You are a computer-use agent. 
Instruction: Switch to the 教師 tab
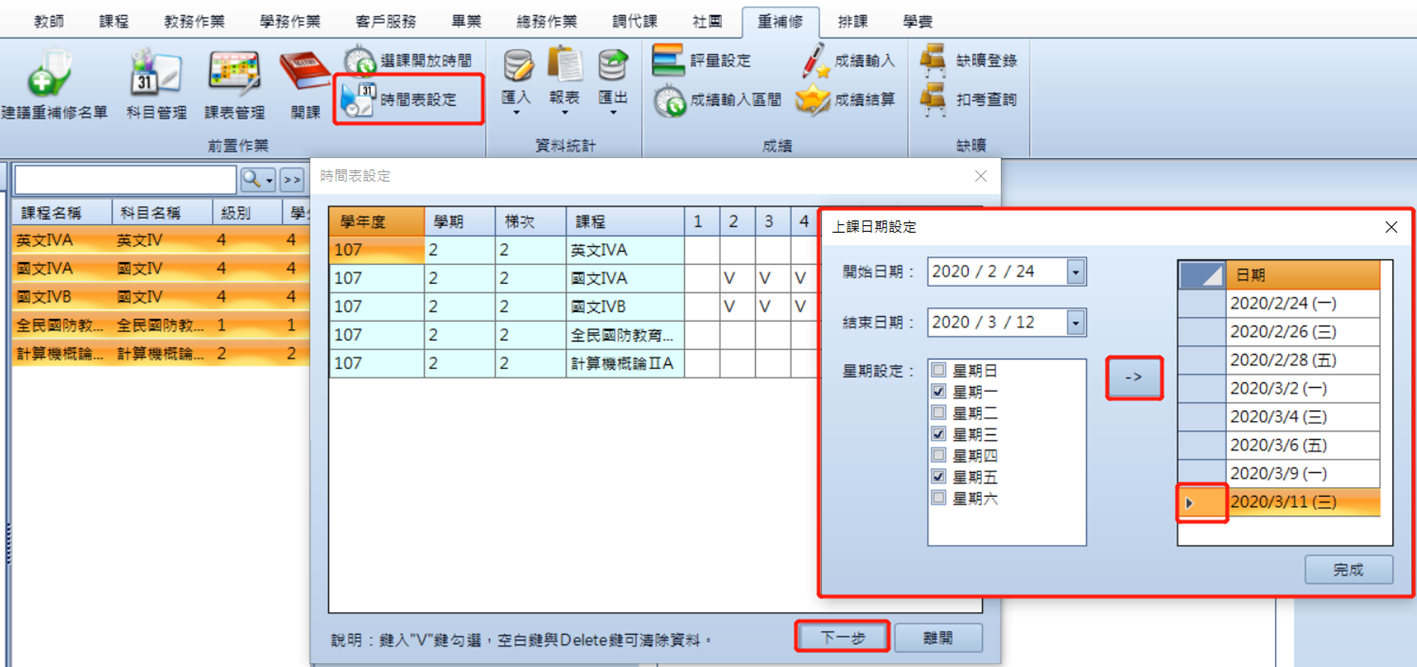(49, 21)
